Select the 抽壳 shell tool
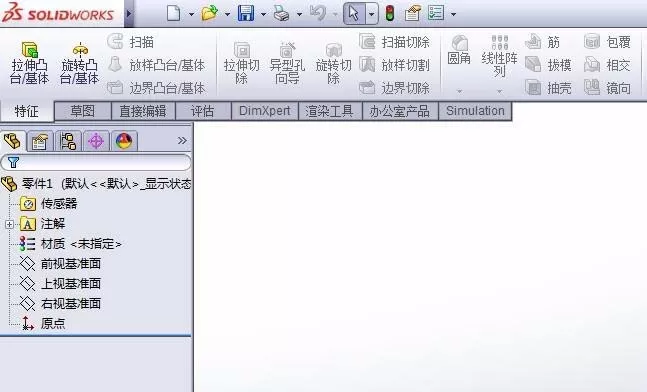The image size is (647, 392). click(x=548, y=87)
